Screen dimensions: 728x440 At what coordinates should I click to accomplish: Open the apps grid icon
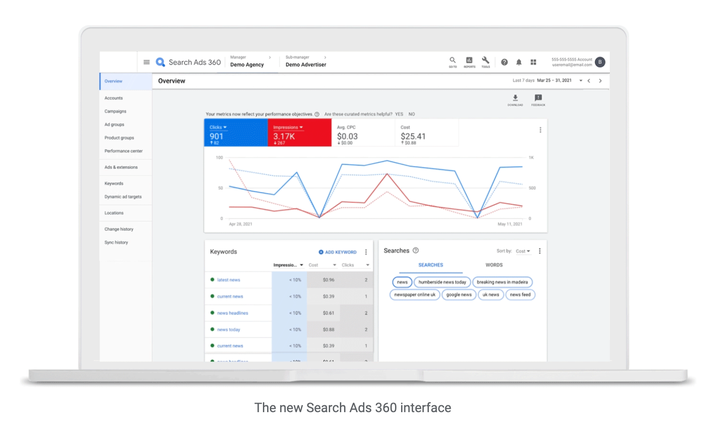pos(533,62)
